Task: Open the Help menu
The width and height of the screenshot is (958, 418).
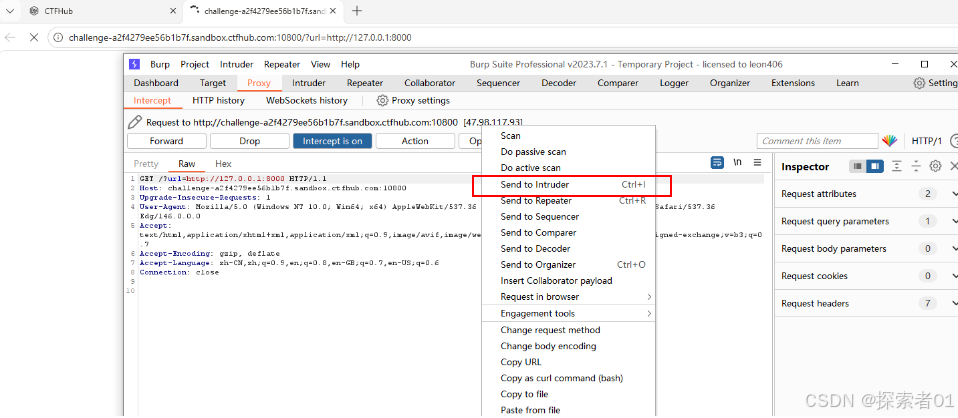Action: point(350,64)
